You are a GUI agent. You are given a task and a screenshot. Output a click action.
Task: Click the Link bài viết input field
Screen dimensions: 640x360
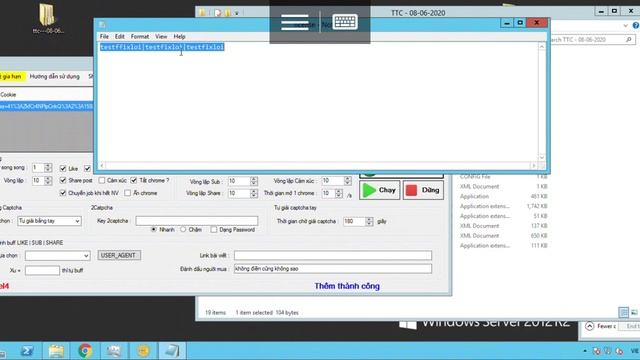(333, 256)
